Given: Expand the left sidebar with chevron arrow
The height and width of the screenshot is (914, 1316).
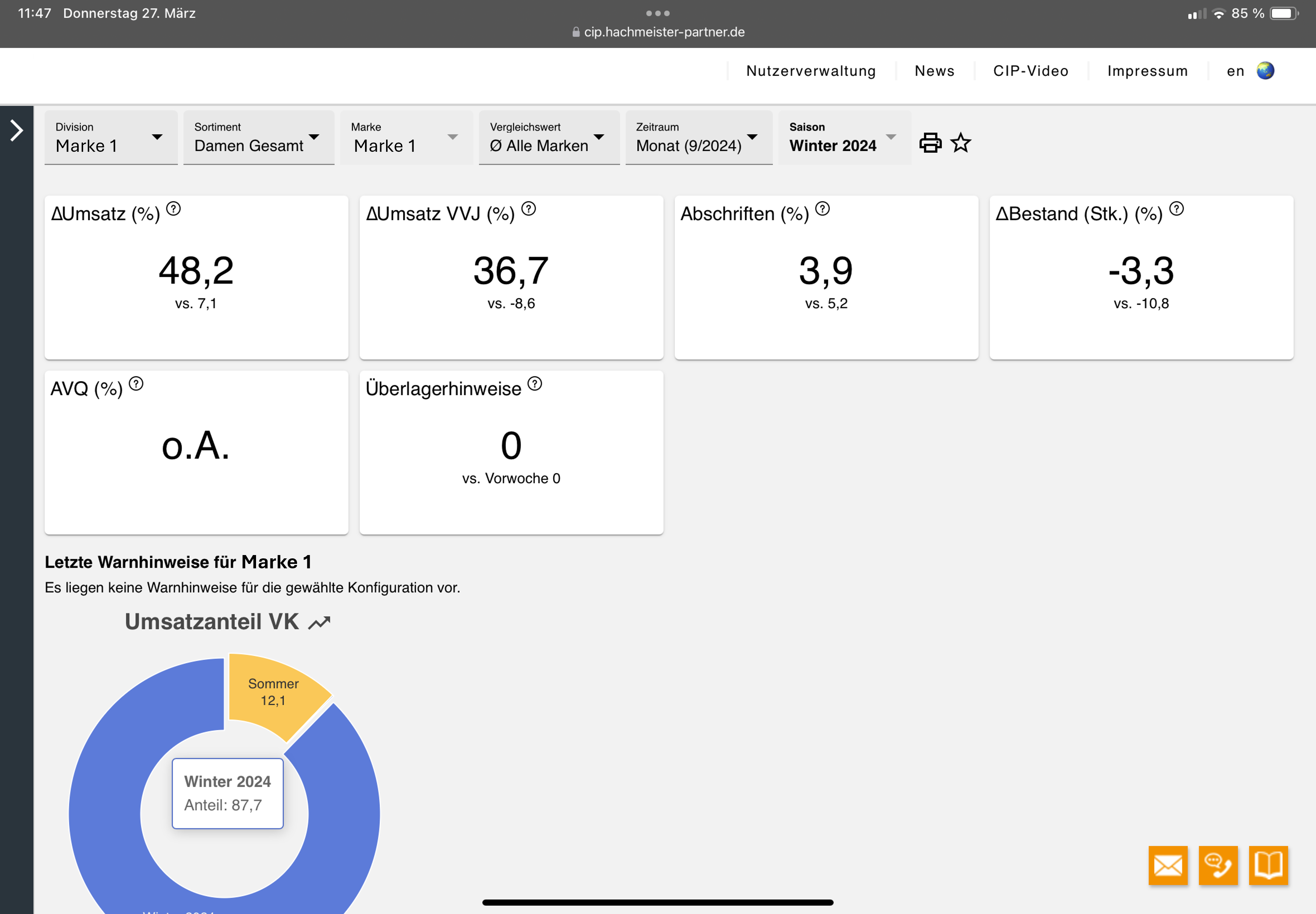Looking at the screenshot, I should [17, 131].
